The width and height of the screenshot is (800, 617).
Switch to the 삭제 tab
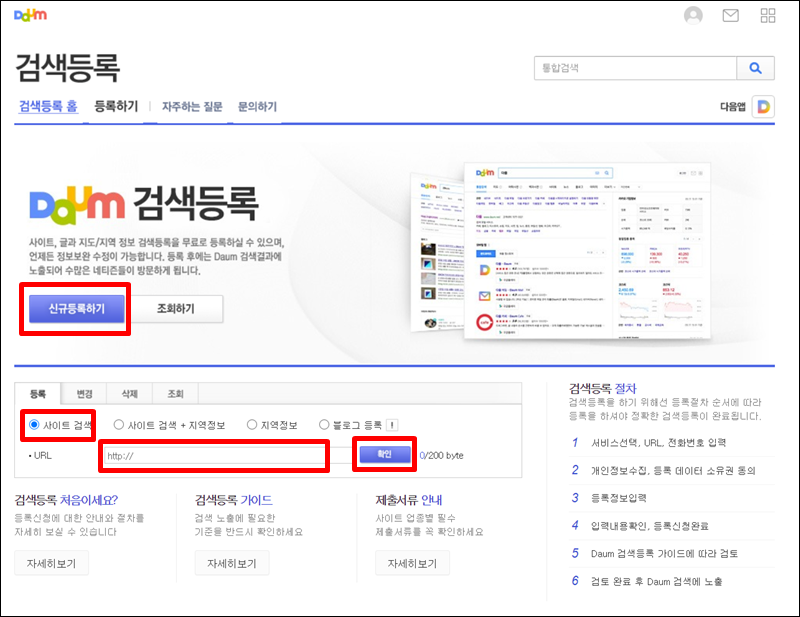point(130,393)
